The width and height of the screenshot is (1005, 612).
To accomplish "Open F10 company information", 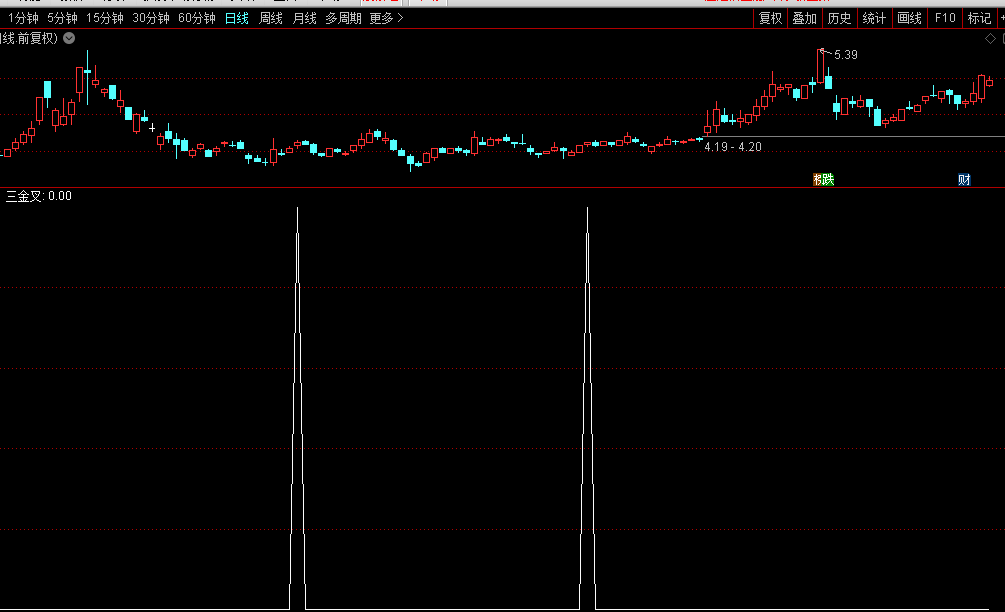I will click(x=944, y=18).
